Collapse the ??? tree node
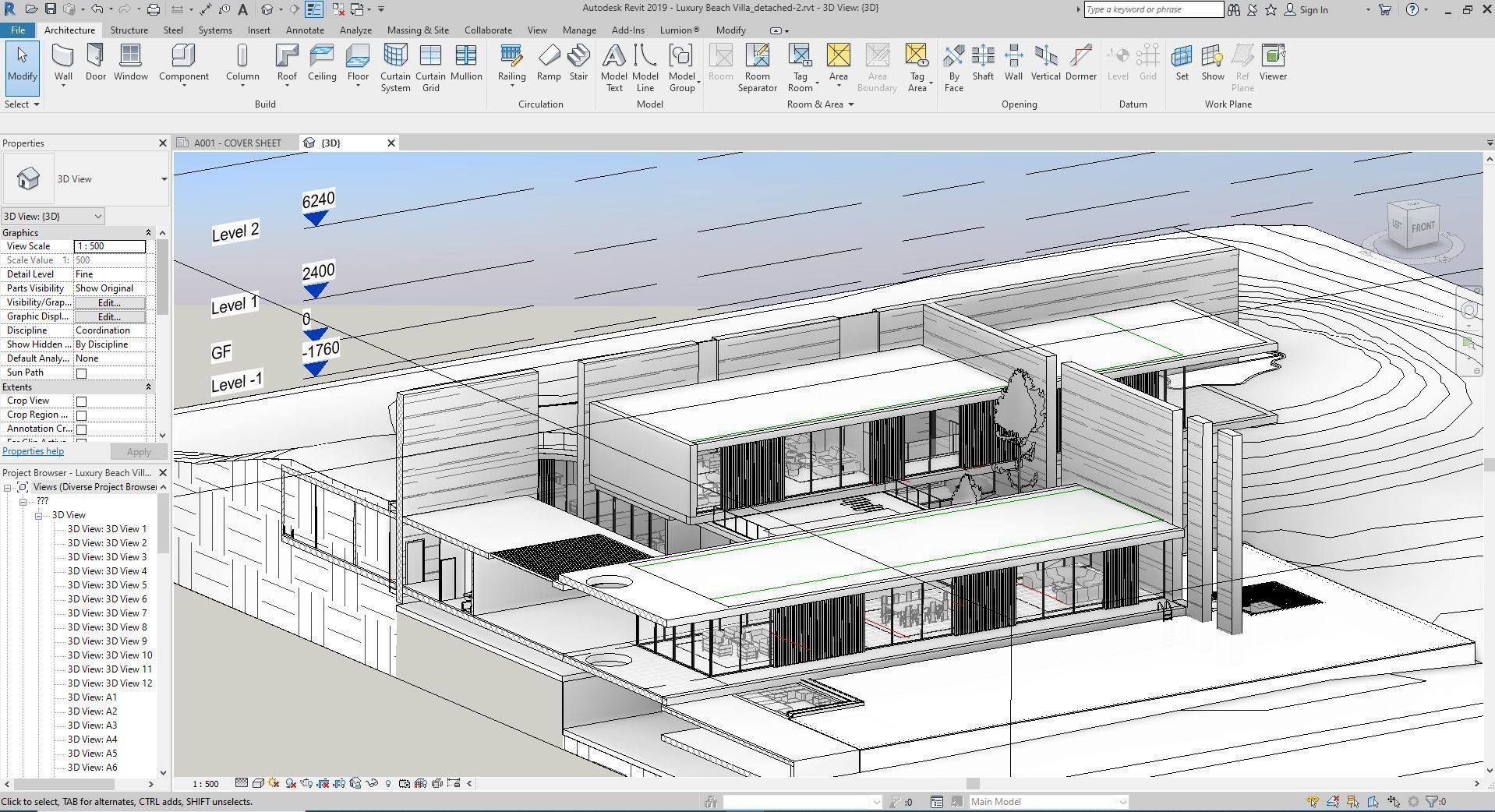The width and height of the screenshot is (1495, 812). click(x=23, y=502)
